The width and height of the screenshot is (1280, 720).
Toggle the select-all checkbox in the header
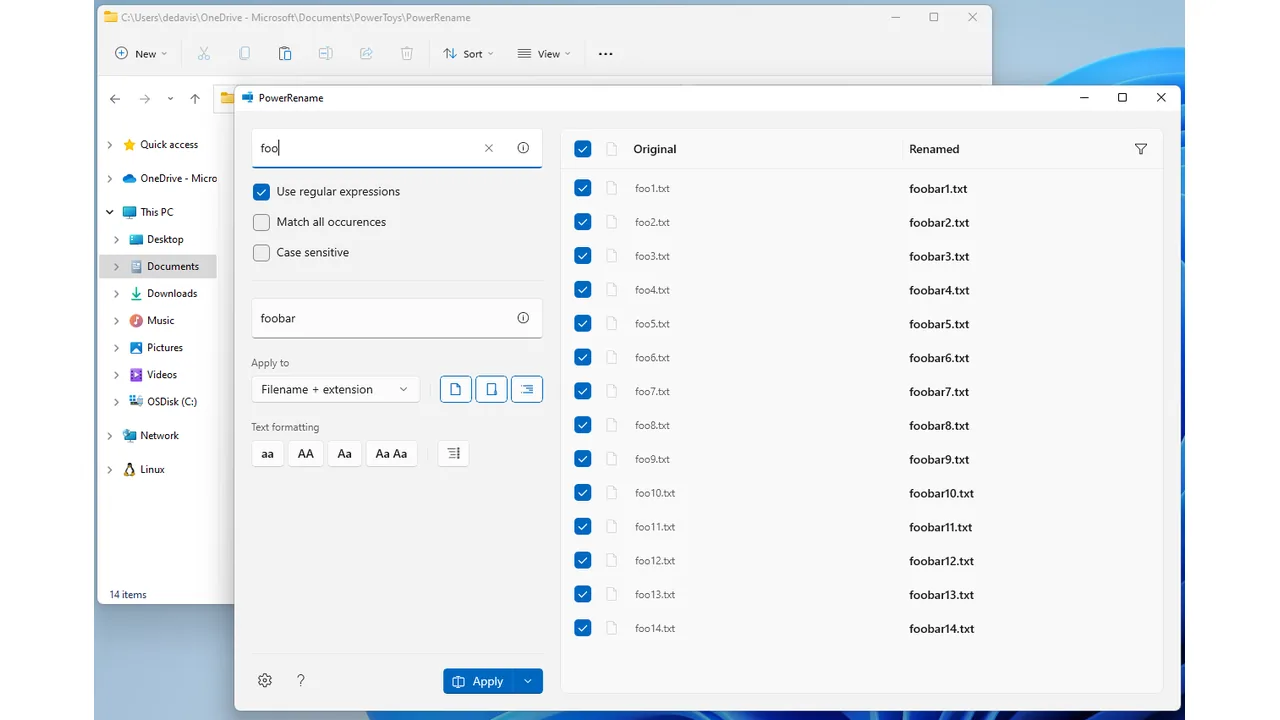tap(583, 149)
